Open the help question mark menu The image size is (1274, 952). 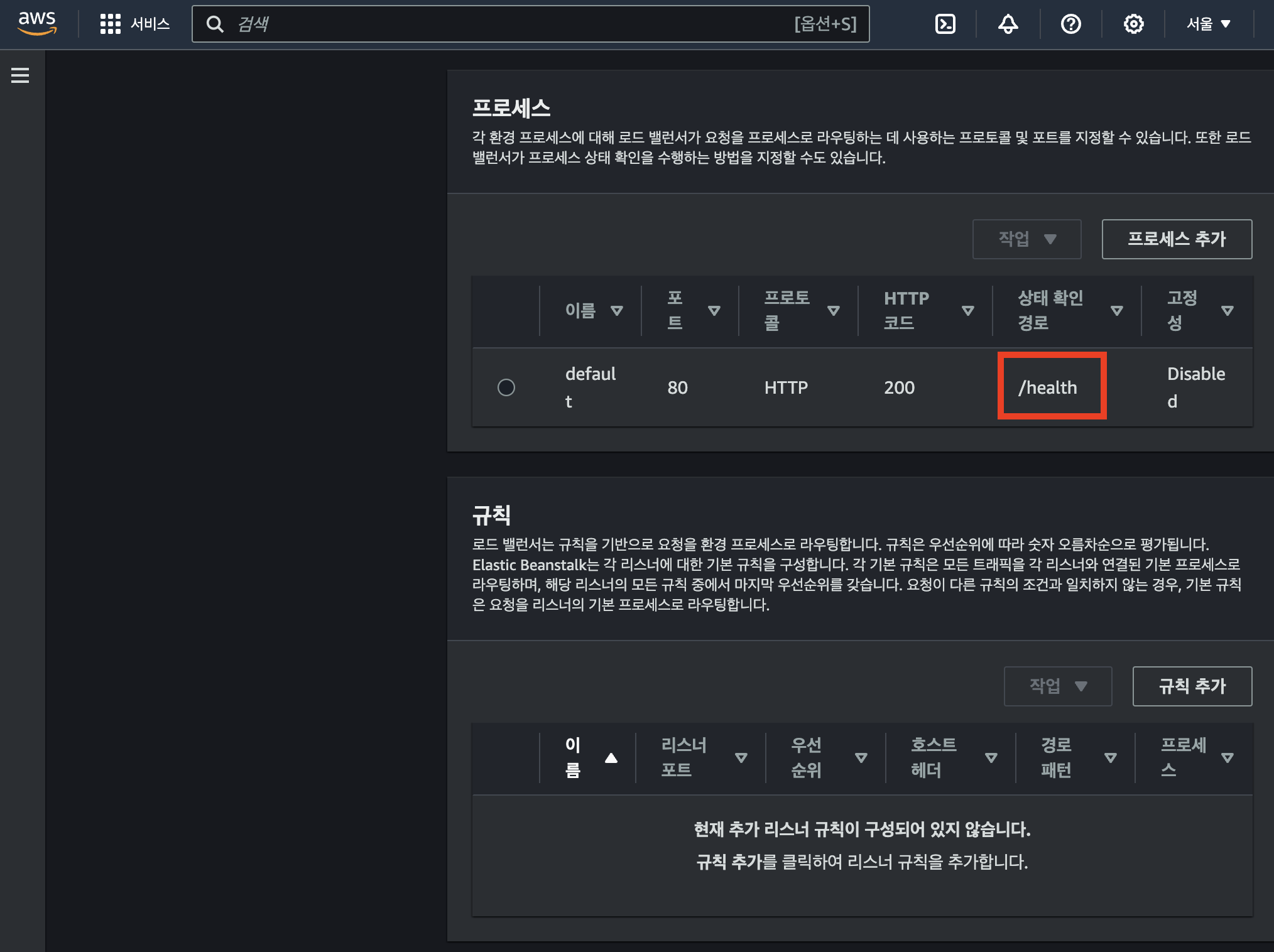tap(1071, 24)
